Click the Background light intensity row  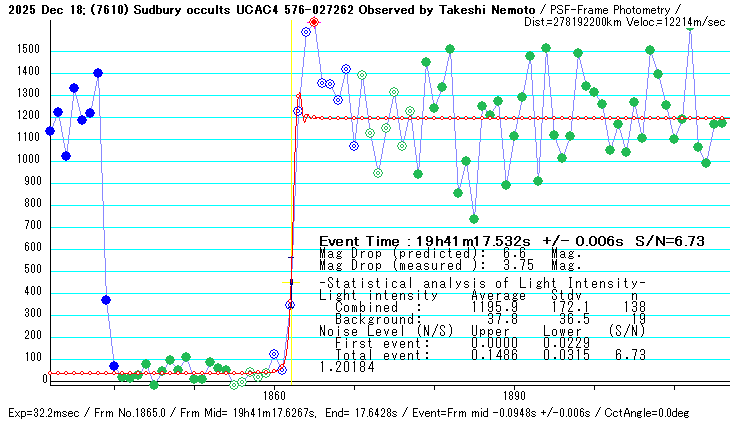[x=480, y=318]
